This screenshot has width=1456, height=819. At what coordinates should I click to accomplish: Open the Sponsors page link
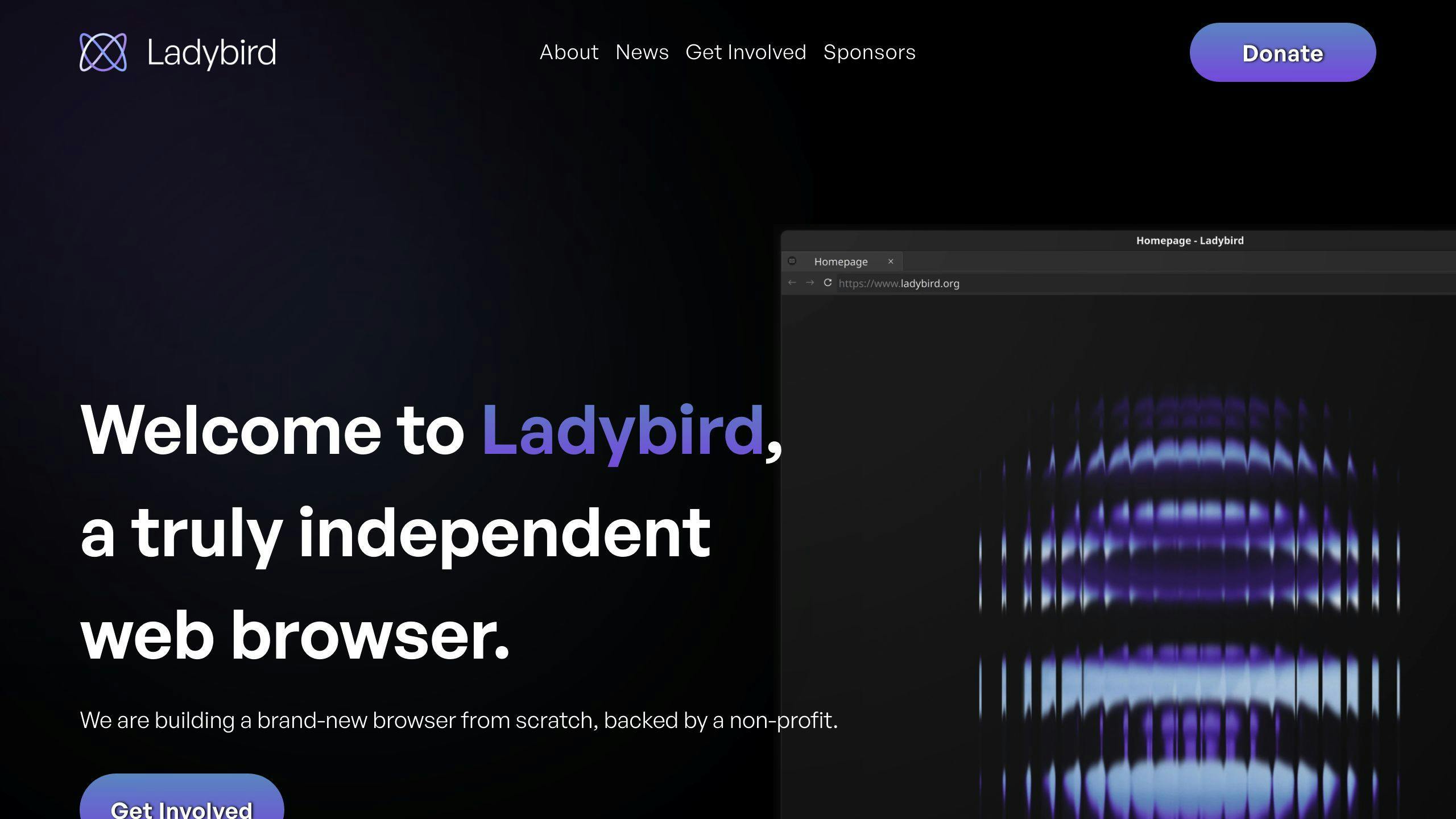tap(869, 52)
